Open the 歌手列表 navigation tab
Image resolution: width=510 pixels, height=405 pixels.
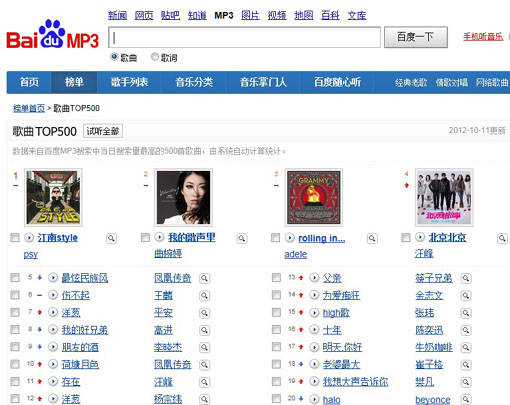(x=129, y=82)
